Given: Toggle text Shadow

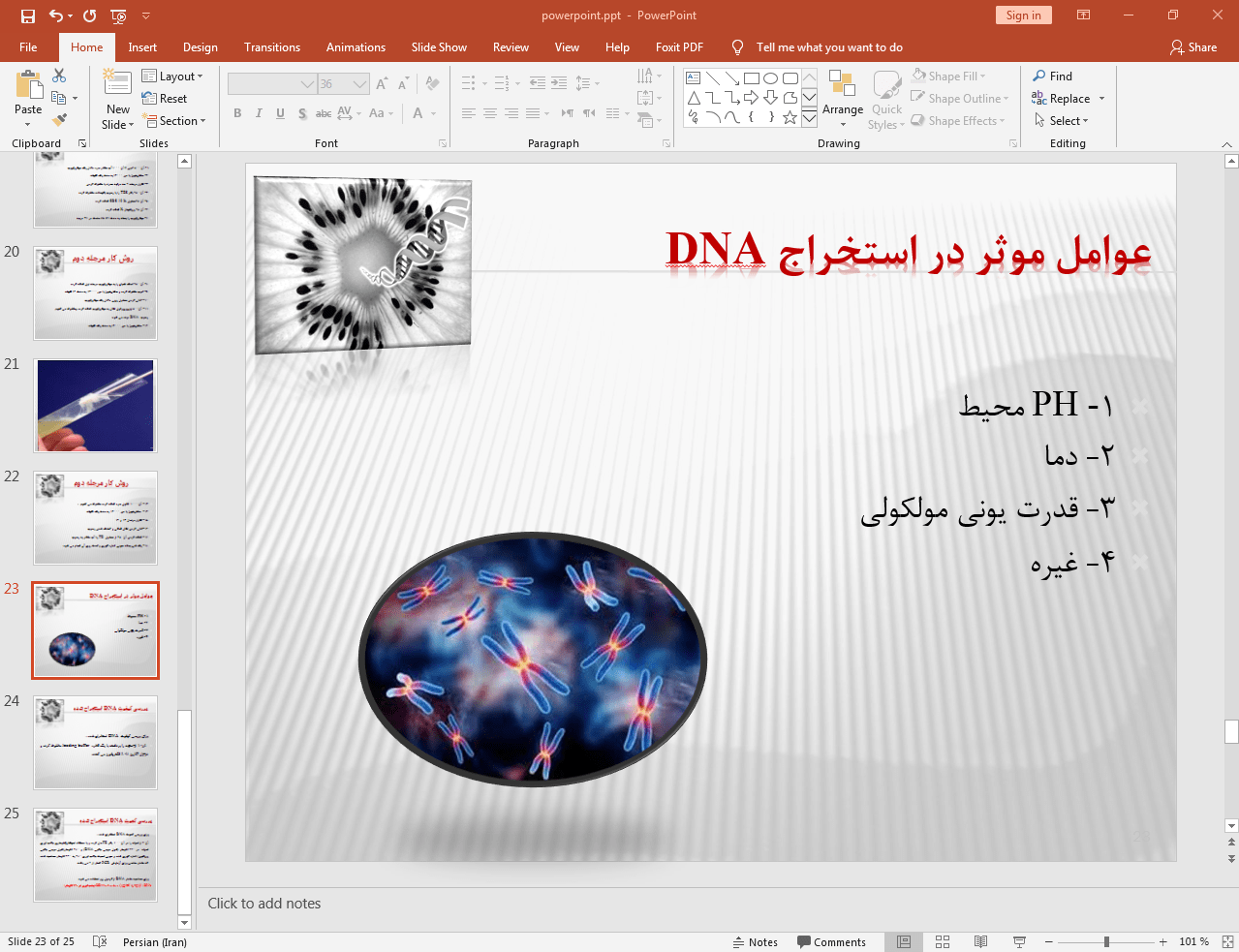Looking at the screenshot, I should click(x=302, y=113).
